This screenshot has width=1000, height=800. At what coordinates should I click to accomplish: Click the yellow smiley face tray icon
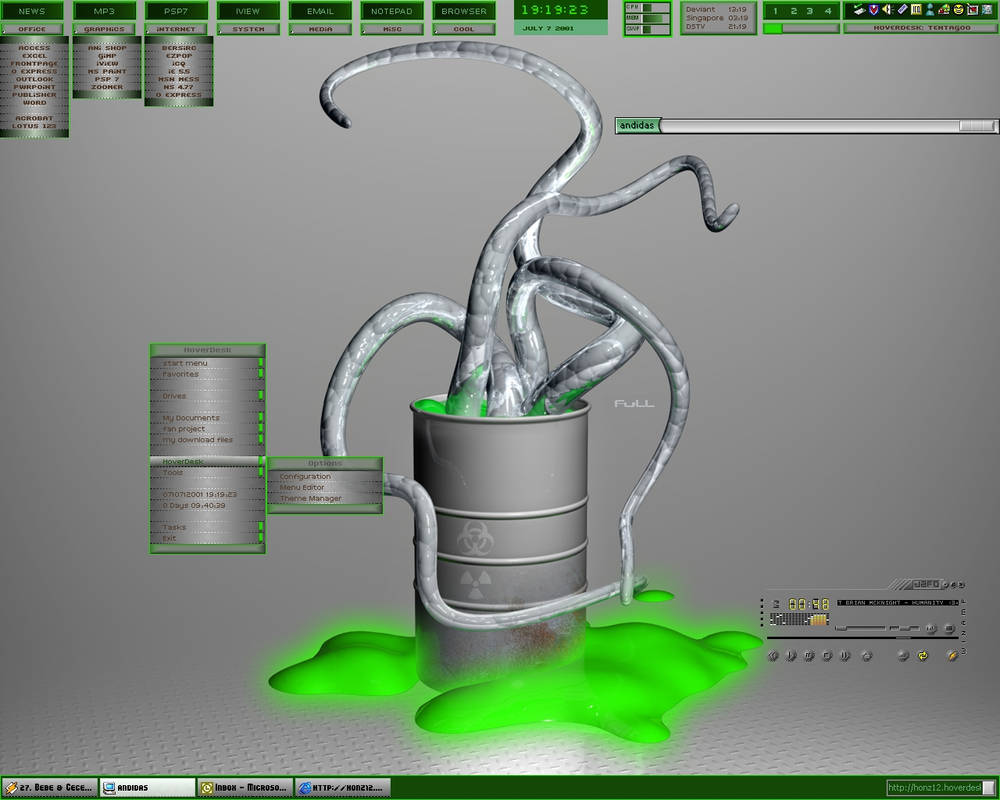(959, 9)
